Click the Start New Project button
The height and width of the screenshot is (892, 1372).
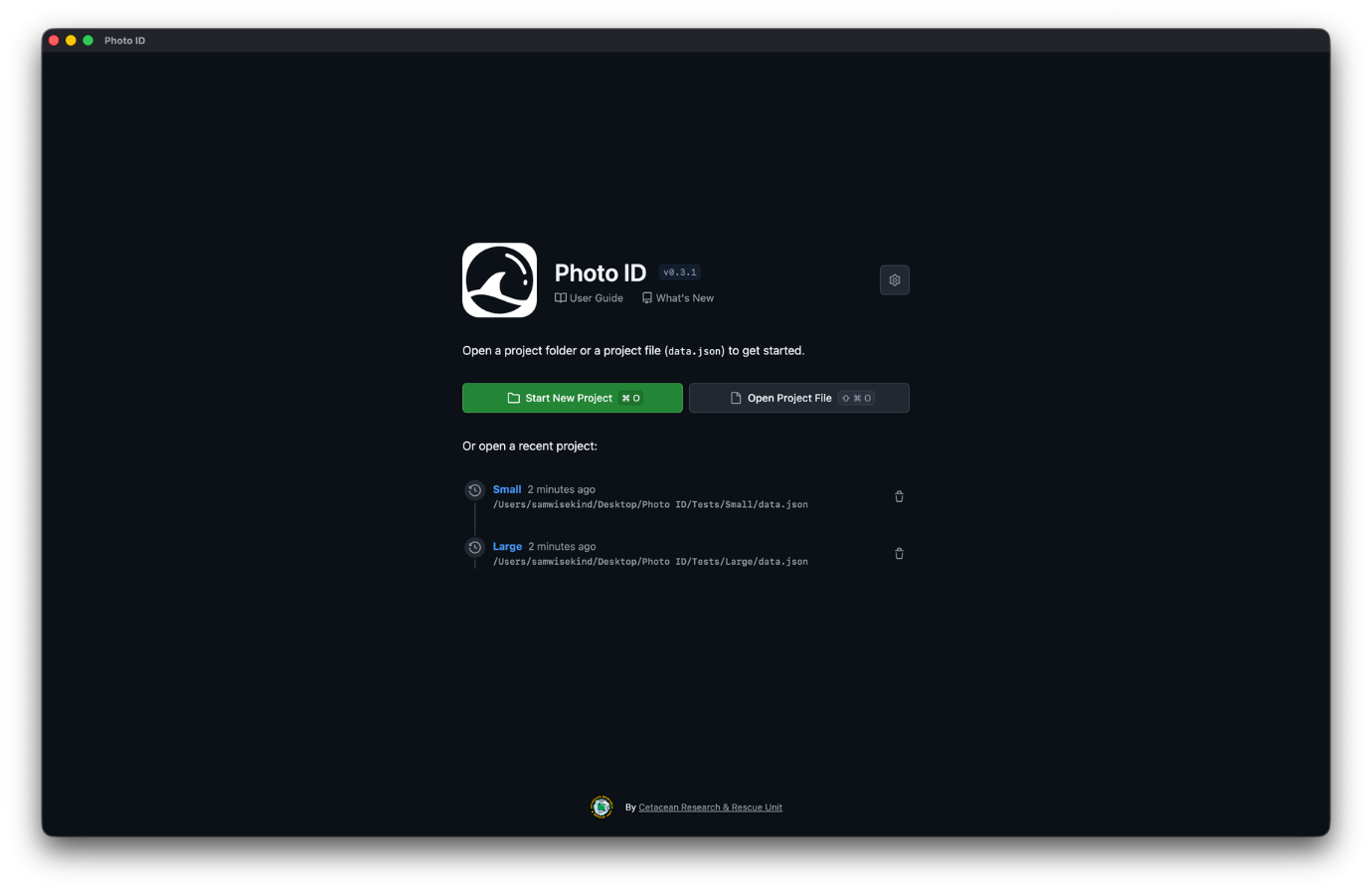point(572,397)
